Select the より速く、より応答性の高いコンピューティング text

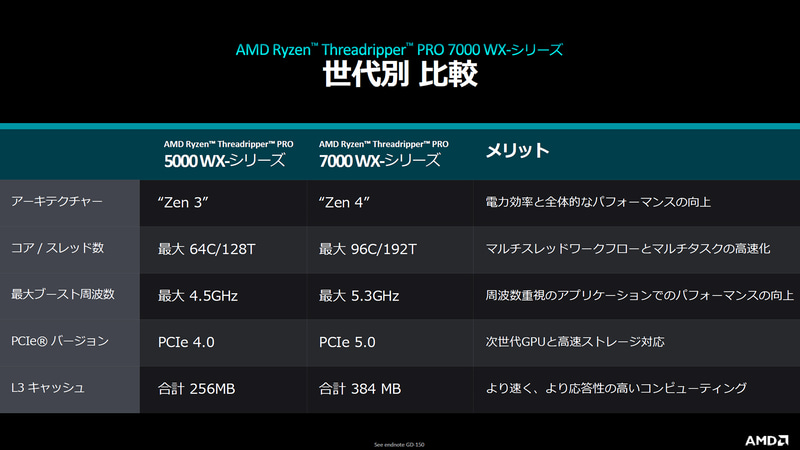point(616,388)
